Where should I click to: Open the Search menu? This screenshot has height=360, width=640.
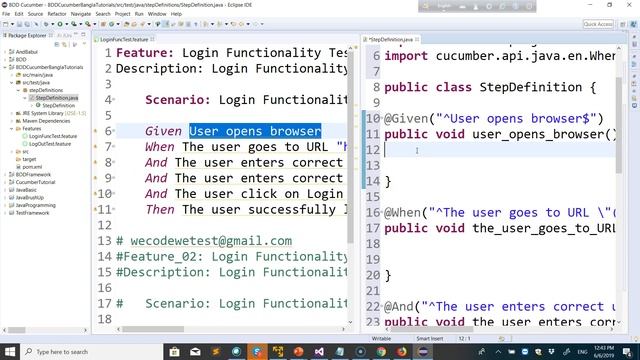pyautogui.click(x=103, y=14)
